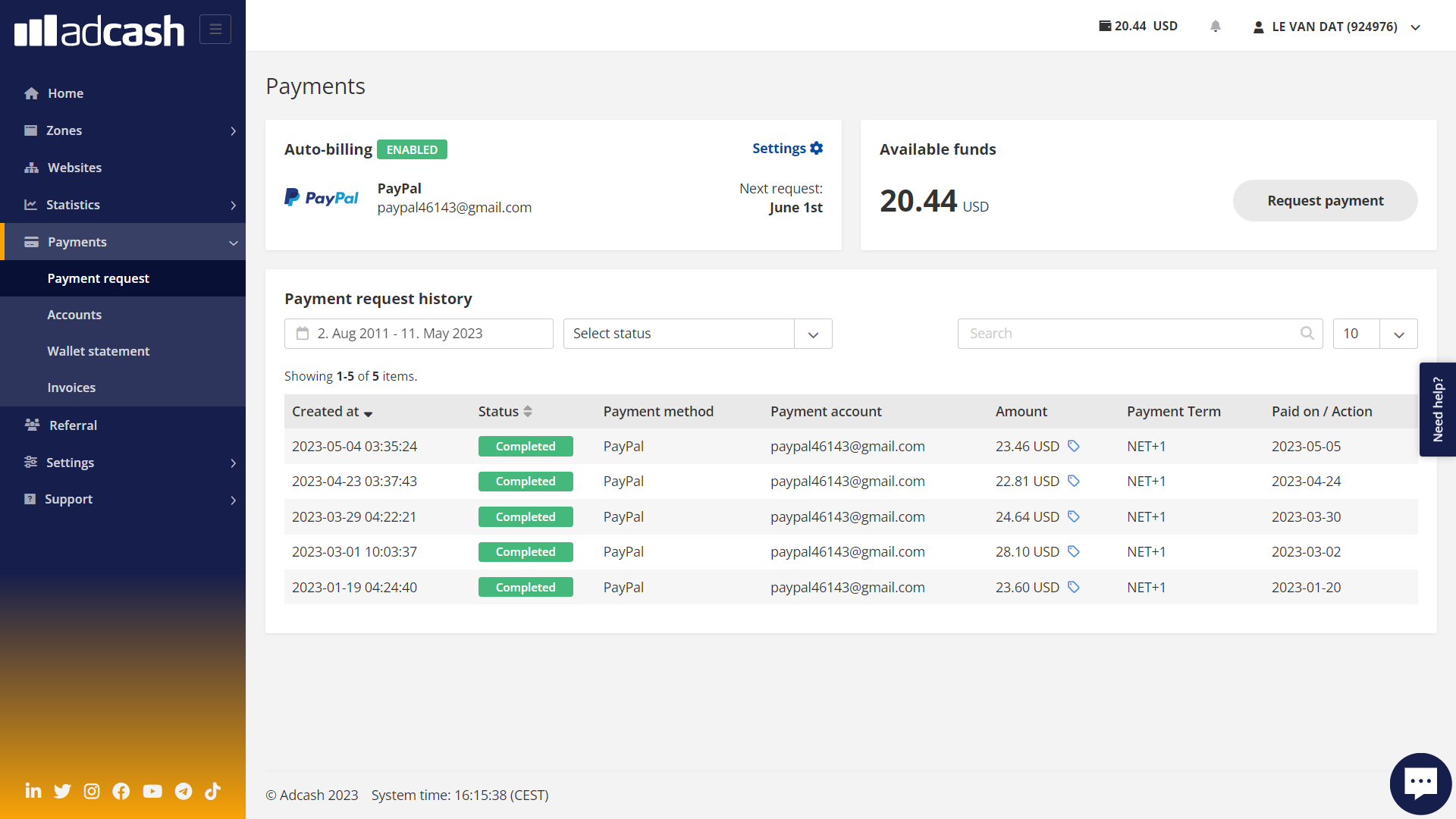Click tag icon next to 24.64 USD
Image resolution: width=1456 pixels, height=819 pixels.
(1074, 516)
